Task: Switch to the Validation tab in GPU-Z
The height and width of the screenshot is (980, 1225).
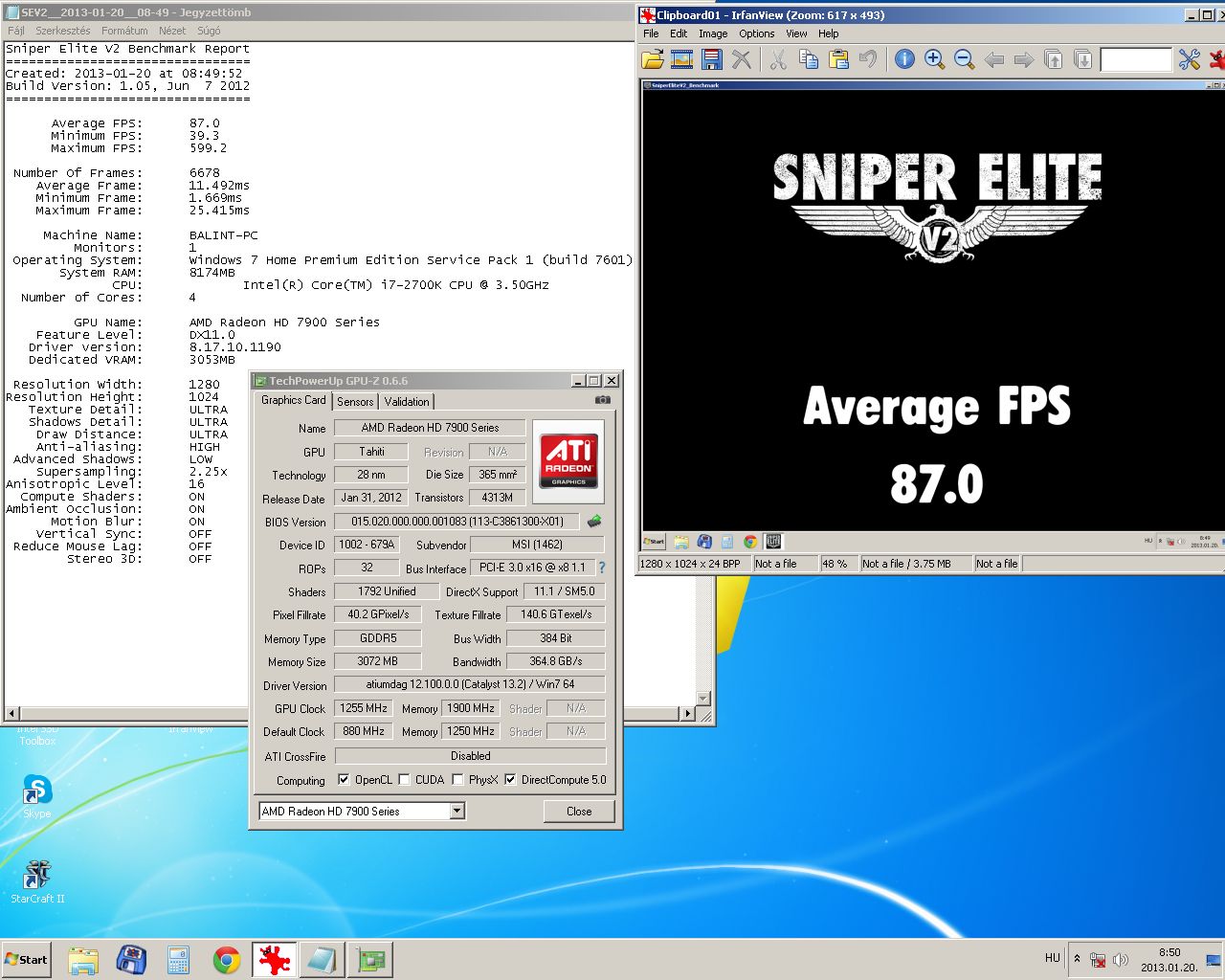Action: (x=407, y=402)
